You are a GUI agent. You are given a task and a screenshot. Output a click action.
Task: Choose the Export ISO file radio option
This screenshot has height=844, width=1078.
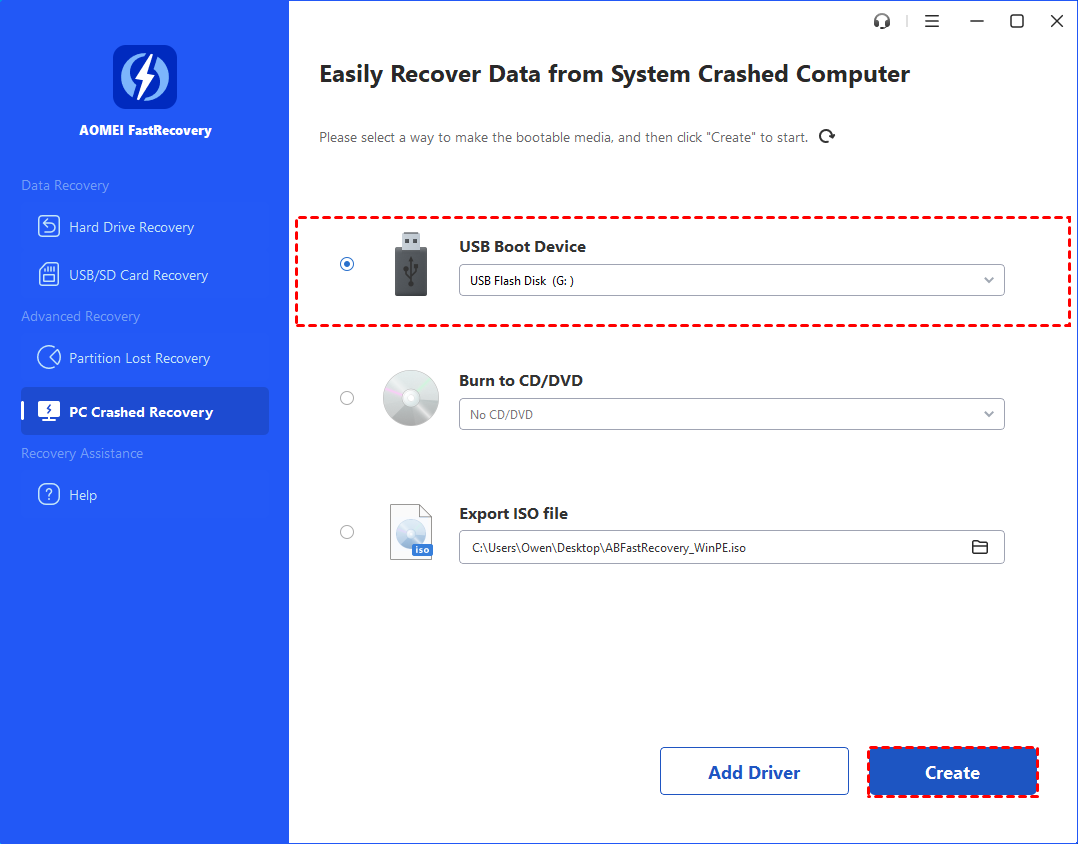pyautogui.click(x=347, y=532)
